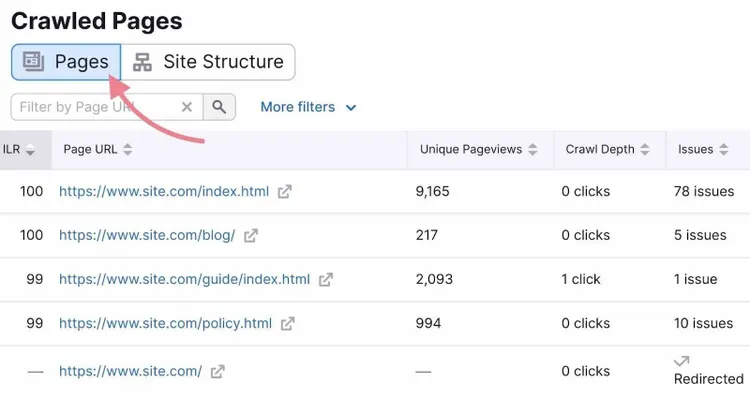Click external link icon beside blog/ URL
This screenshot has height=397, width=750.
[x=251, y=236]
